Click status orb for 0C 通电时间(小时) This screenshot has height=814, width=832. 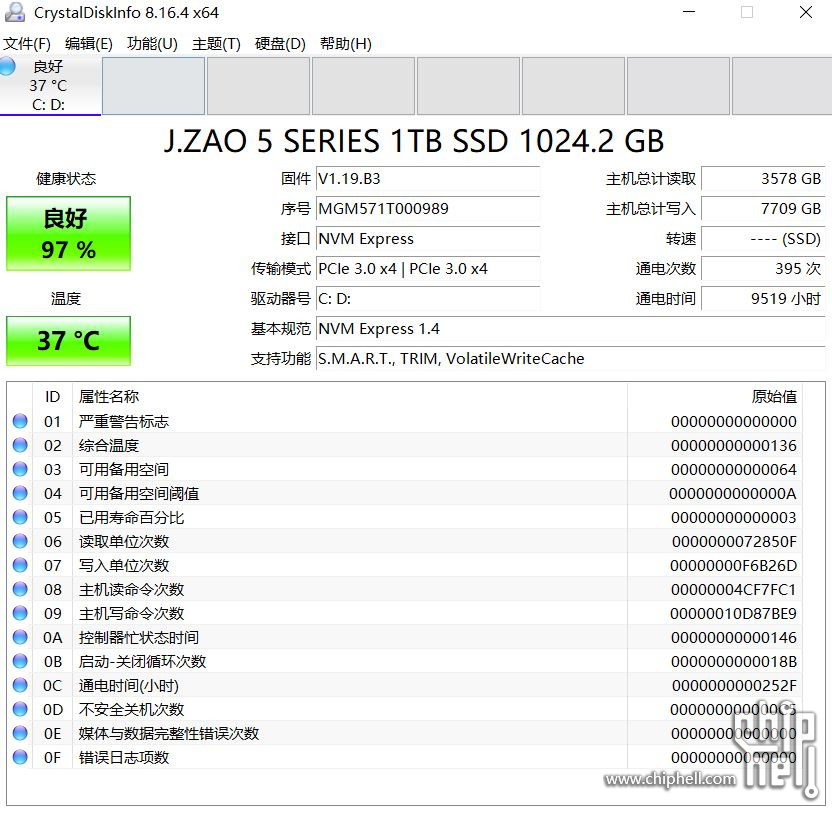point(20,686)
